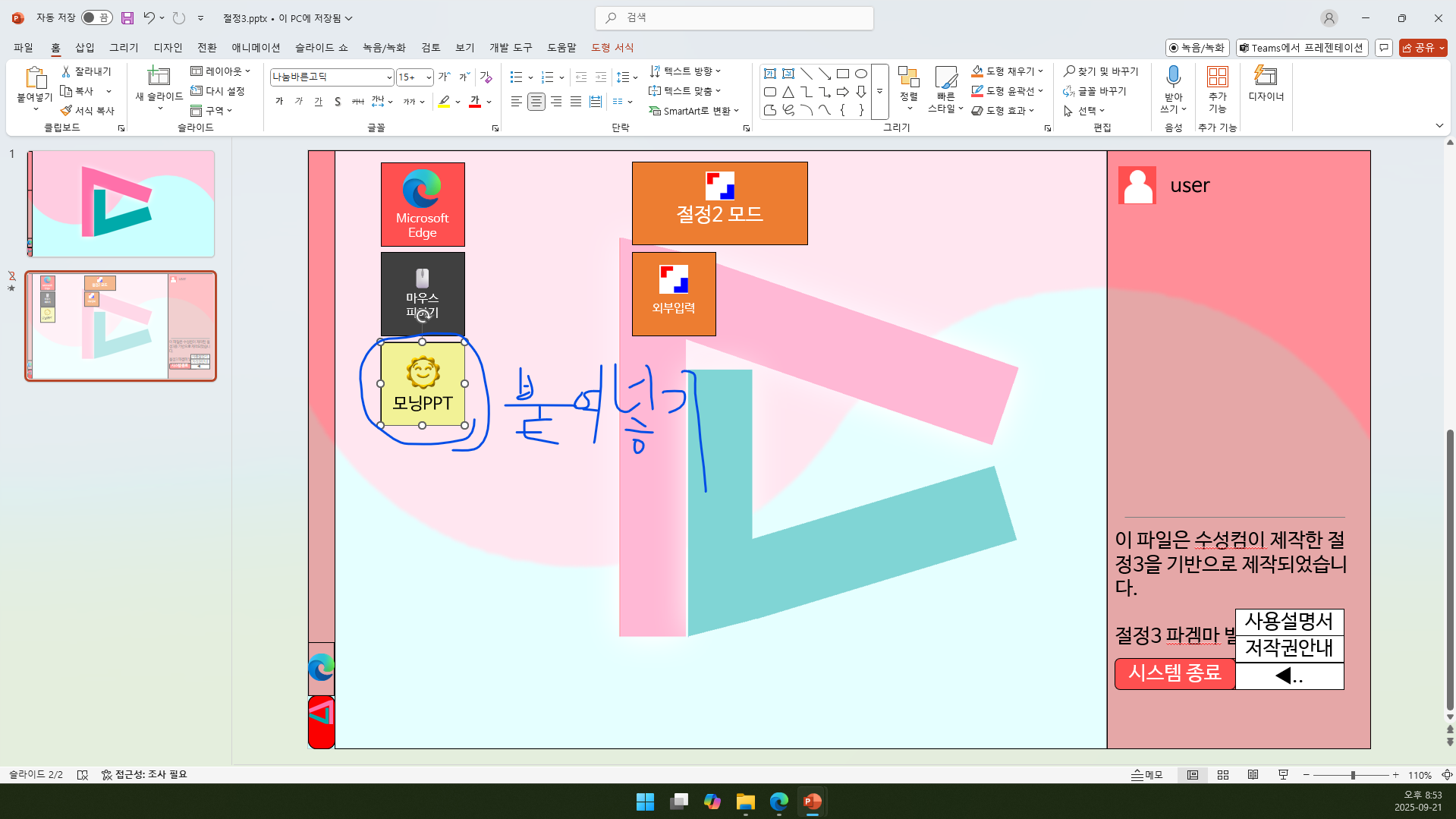
Task: Toggle the AutoSave (자동 저장) switch
Action: click(96, 17)
